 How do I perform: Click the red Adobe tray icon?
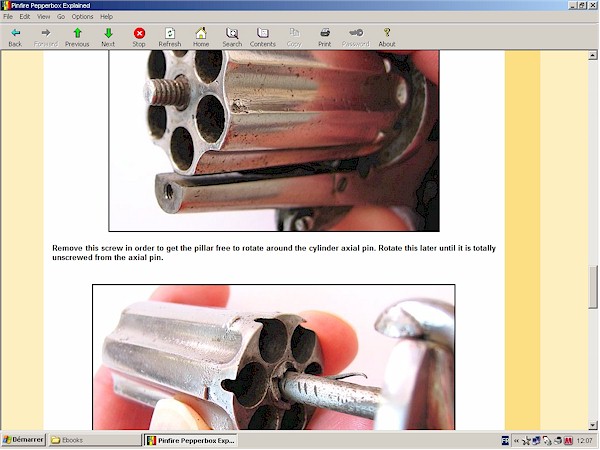[569, 441]
